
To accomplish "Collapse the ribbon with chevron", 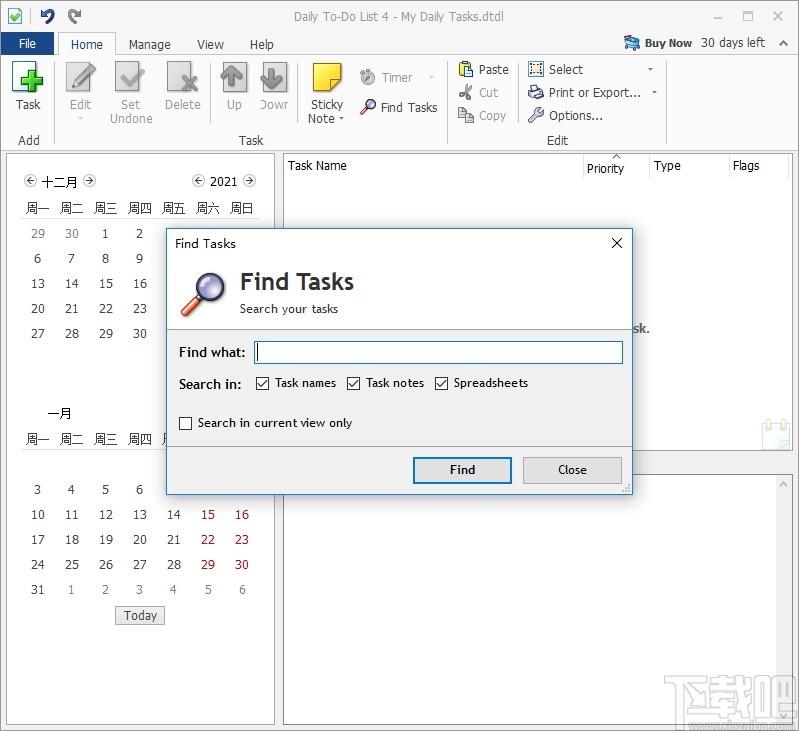I will pos(784,43).
